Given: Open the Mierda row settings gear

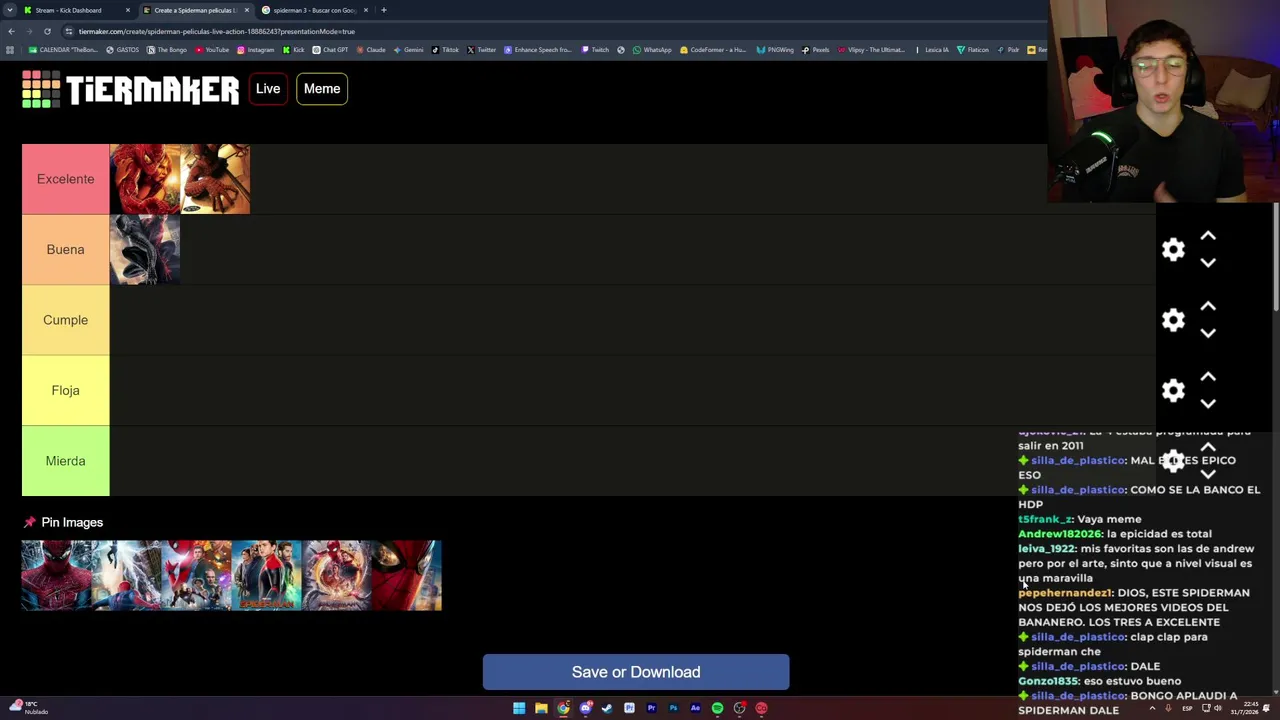Looking at the screenshot, I should [x=1173, y=461].
